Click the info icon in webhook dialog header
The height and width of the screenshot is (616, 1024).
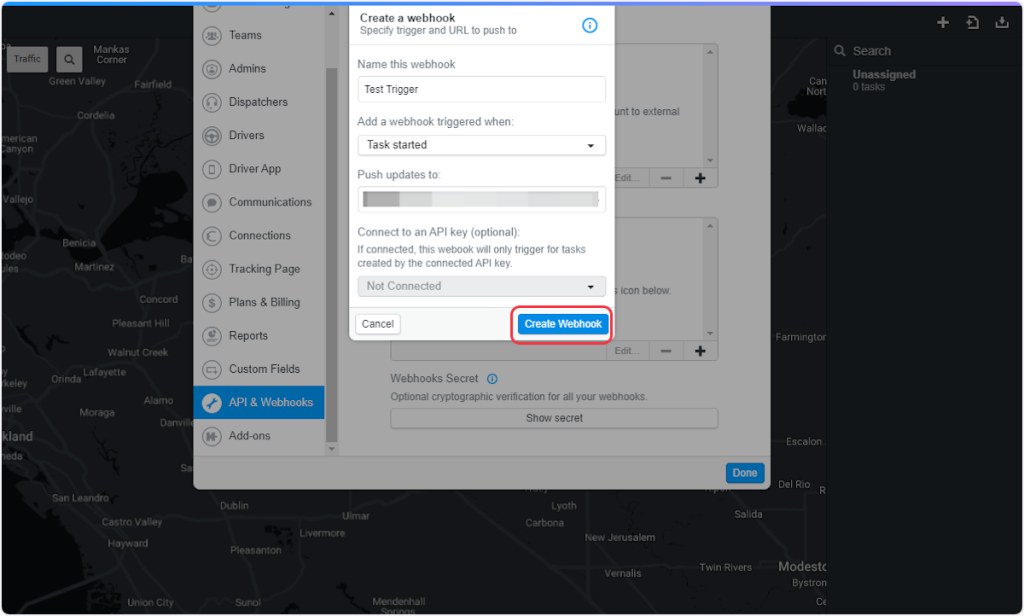click(589, 25)
